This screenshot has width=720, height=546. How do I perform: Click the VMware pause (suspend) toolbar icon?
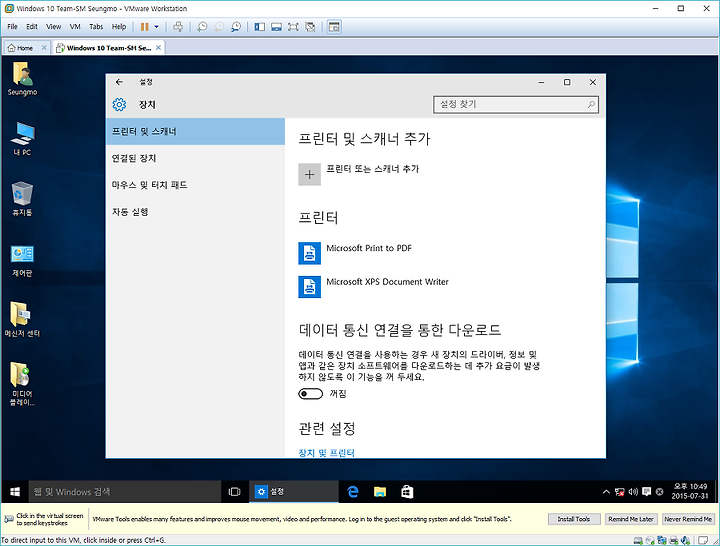click(x=144, y=27)
